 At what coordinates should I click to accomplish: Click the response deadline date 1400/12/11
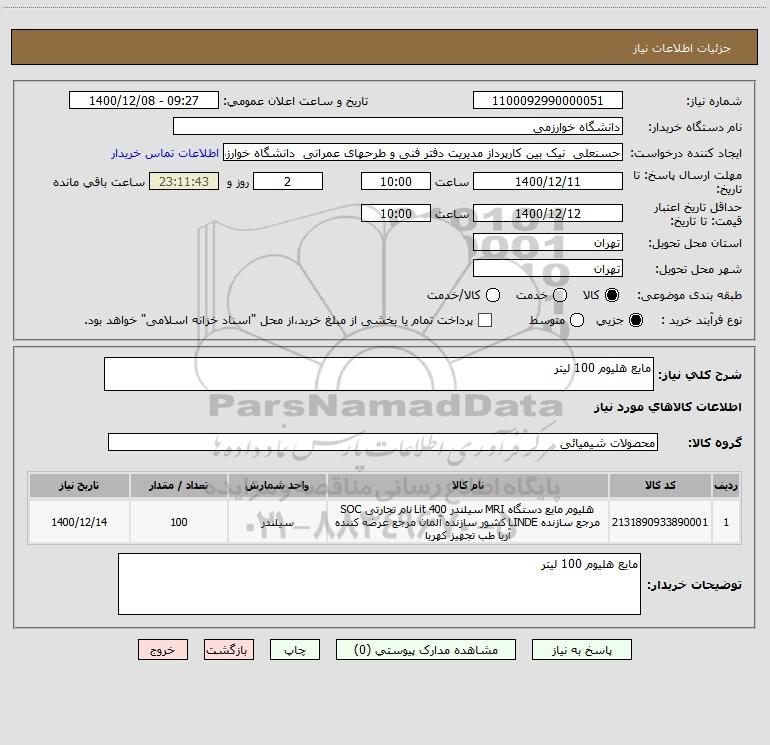coord(548,182)
